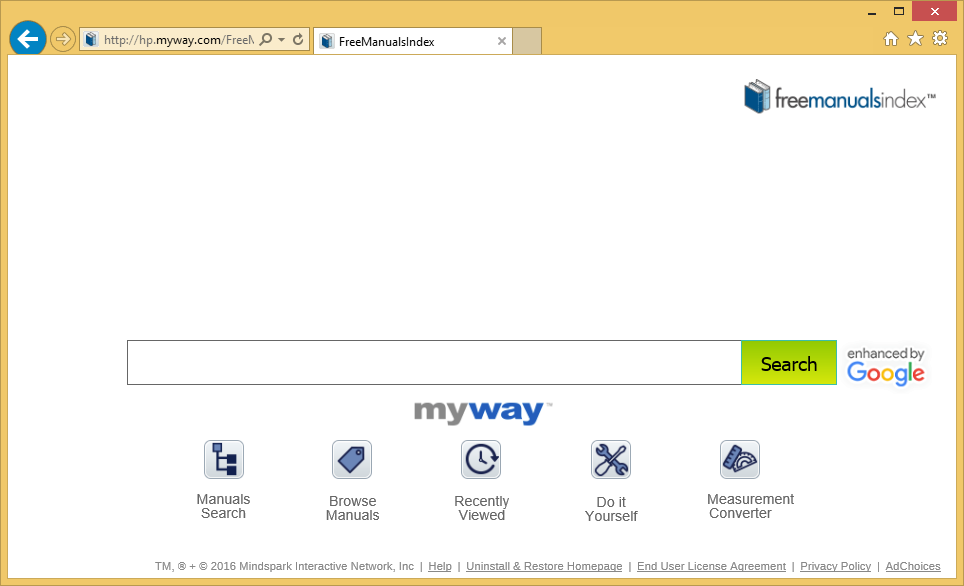Open the Measurement Converter icon
This screenshot has height=586, width=964.
pos(740,459)
